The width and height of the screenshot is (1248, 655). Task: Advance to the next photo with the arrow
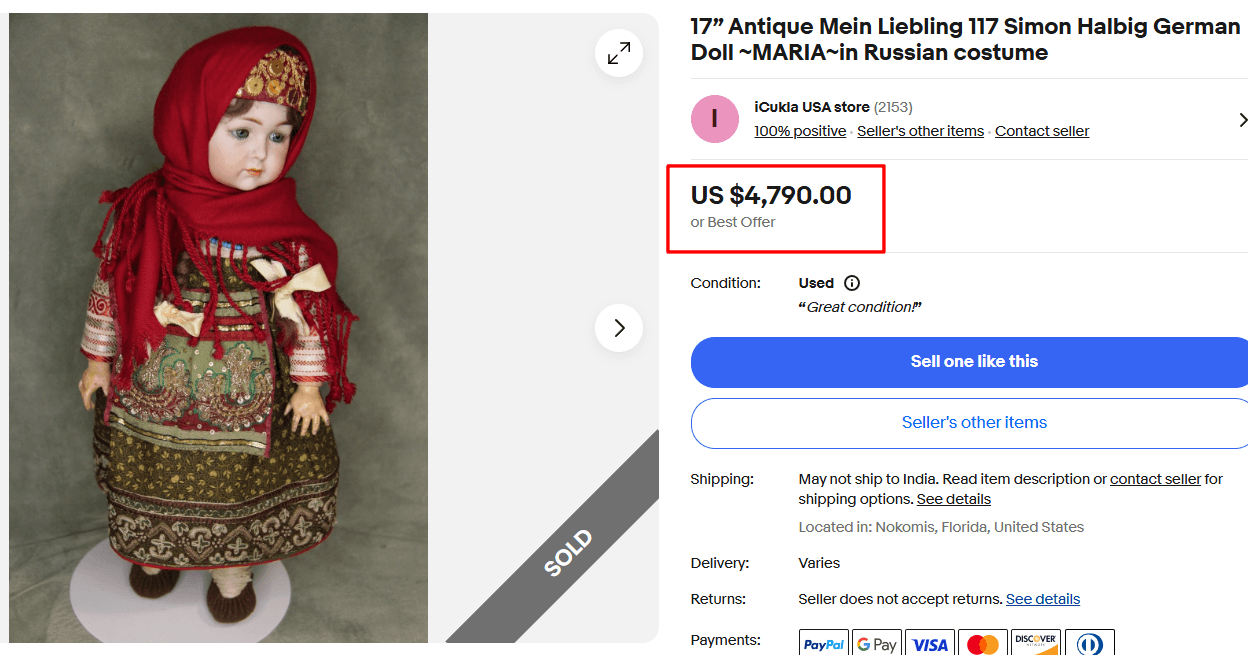pos(618,327)
